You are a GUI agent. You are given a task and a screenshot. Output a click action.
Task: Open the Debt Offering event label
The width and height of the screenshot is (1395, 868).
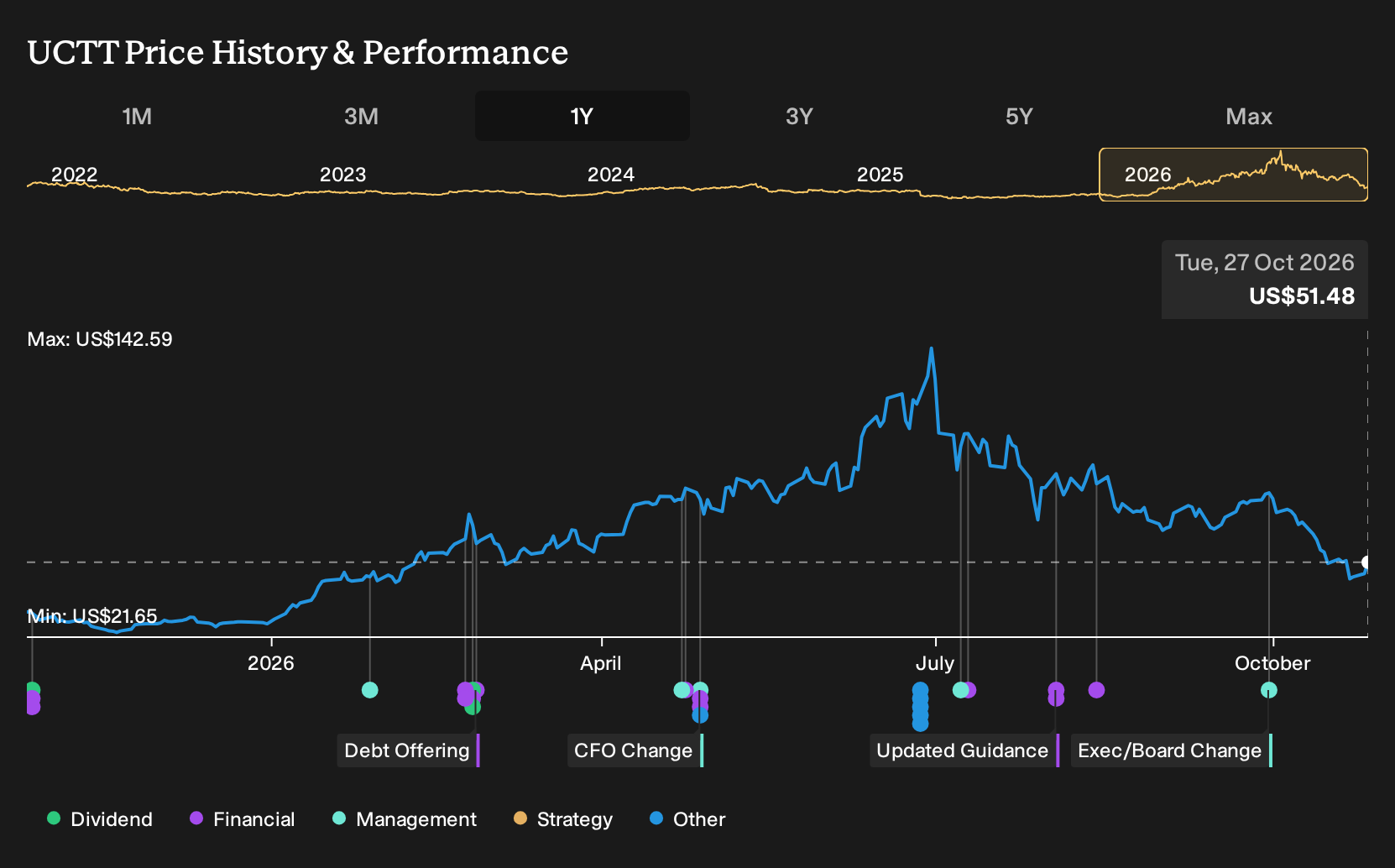[x=408, y=750]
